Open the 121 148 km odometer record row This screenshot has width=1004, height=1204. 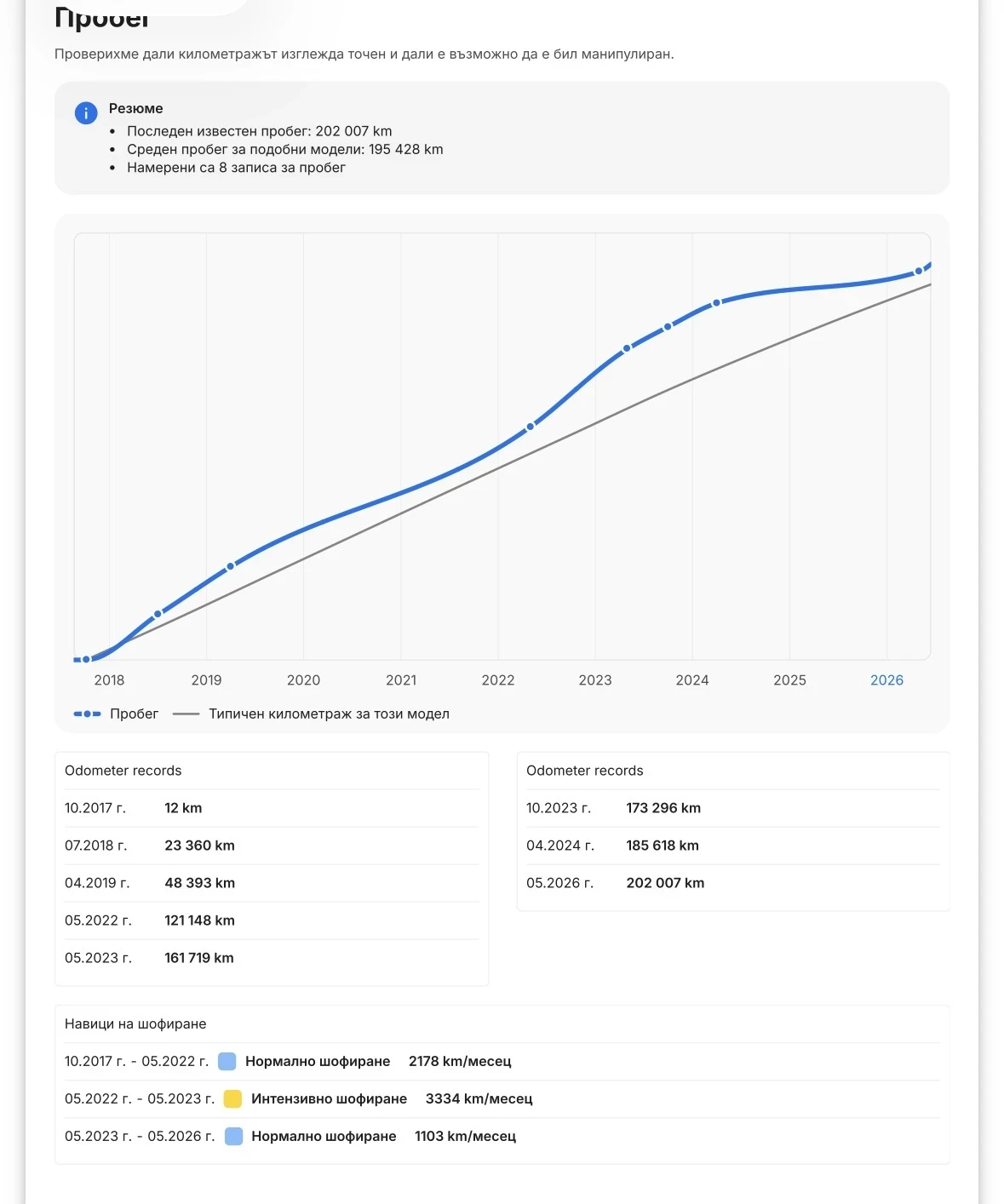[x=272, y=920]
